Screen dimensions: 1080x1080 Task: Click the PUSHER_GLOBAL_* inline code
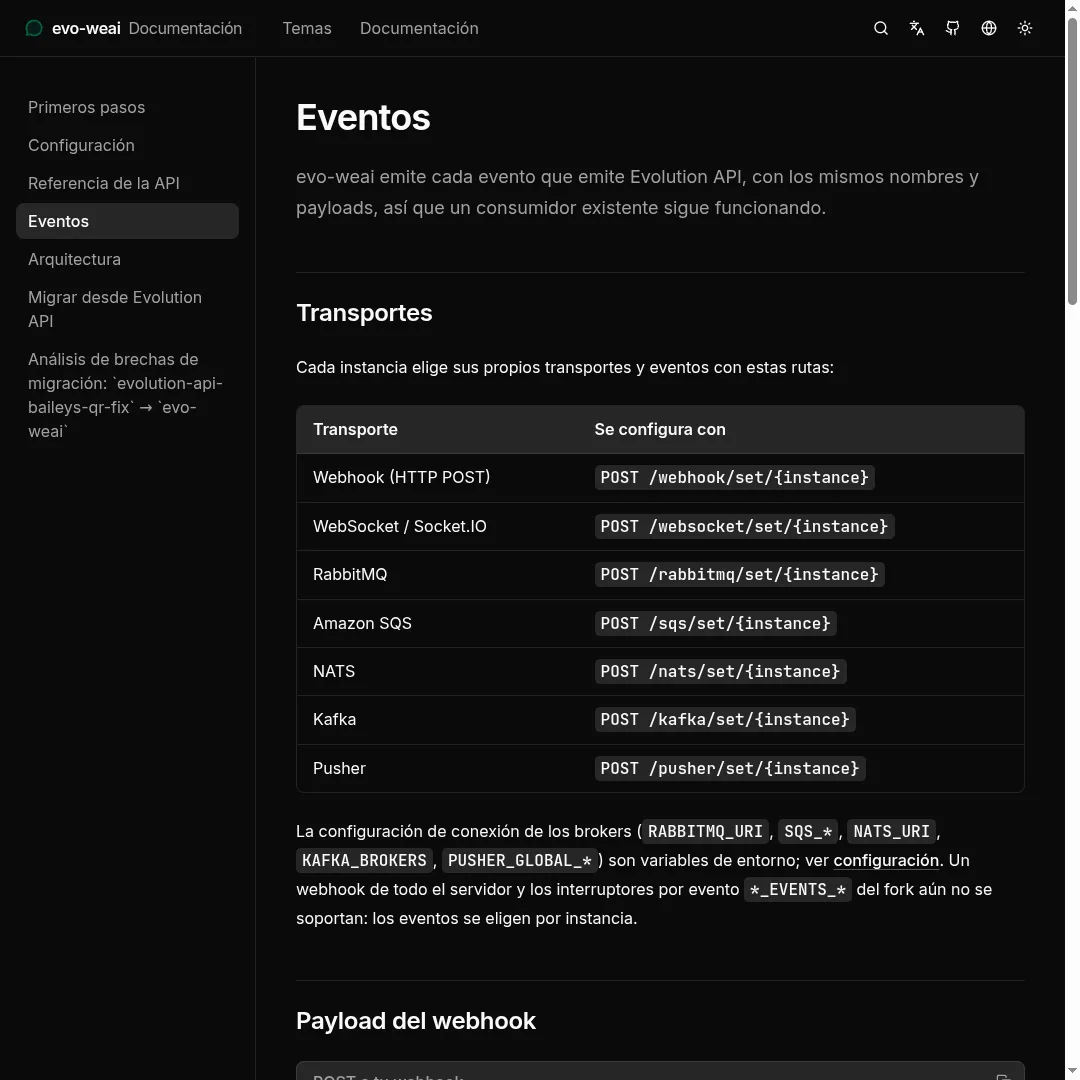tap(519, 860)
